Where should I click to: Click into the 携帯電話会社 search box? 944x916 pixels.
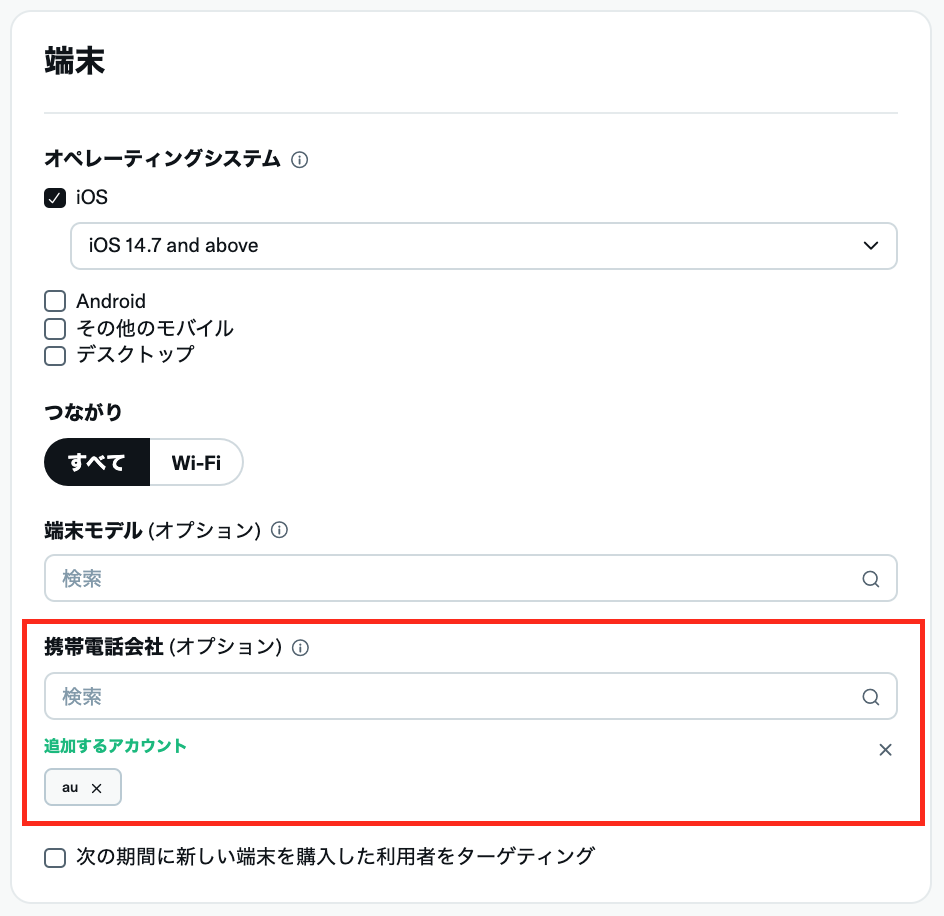pos(450,697)
